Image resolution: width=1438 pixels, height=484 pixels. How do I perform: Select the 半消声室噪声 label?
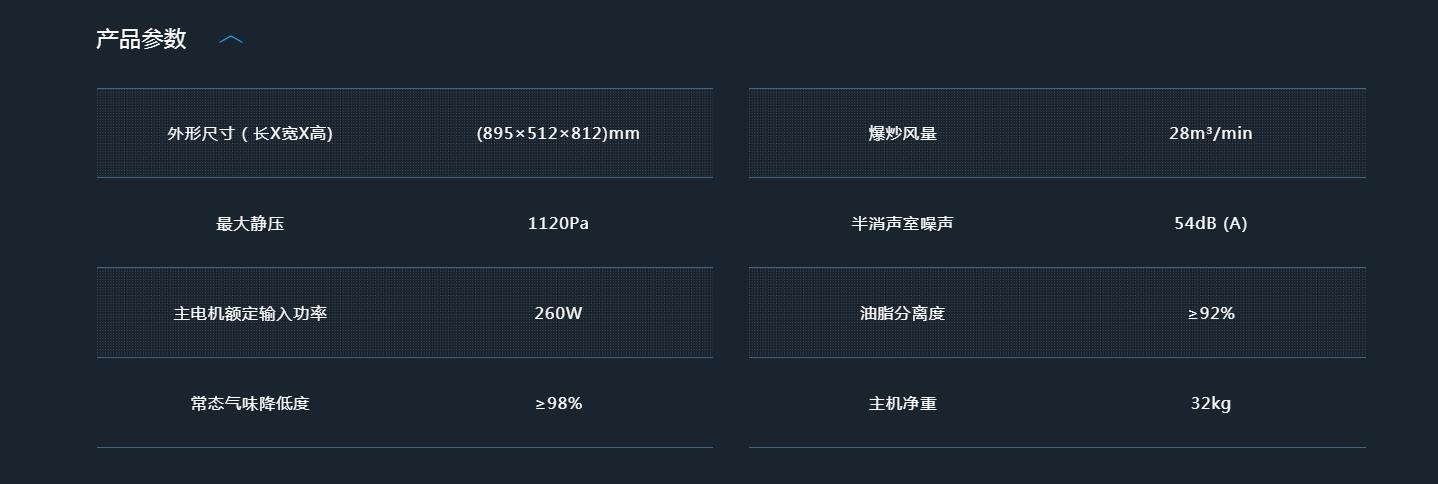click(x=902, y=223)
